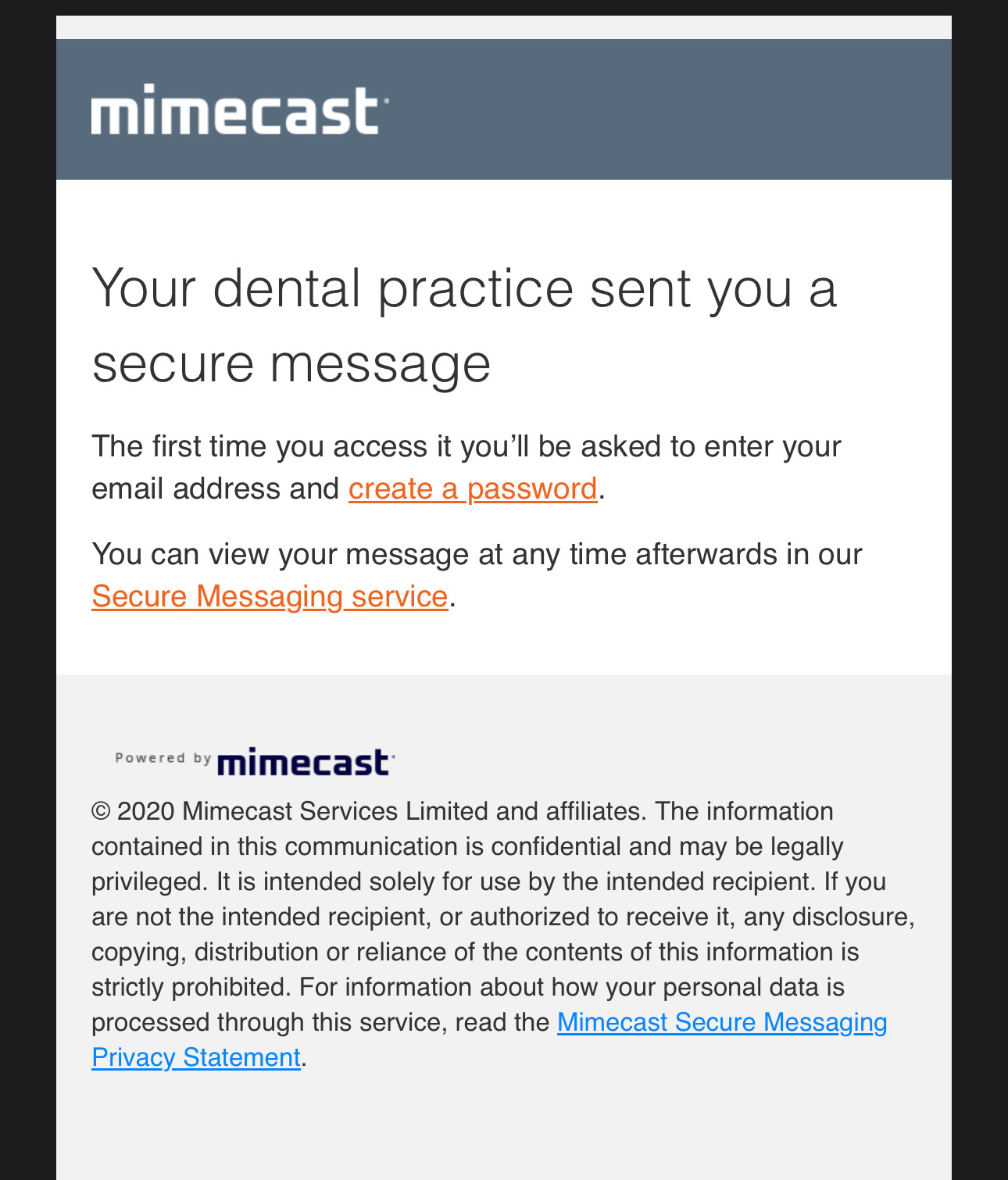Click the empty header banner area
The width and height of the screenshot is (1008, 1180).
pyautogui.click(x=664, y=109)
